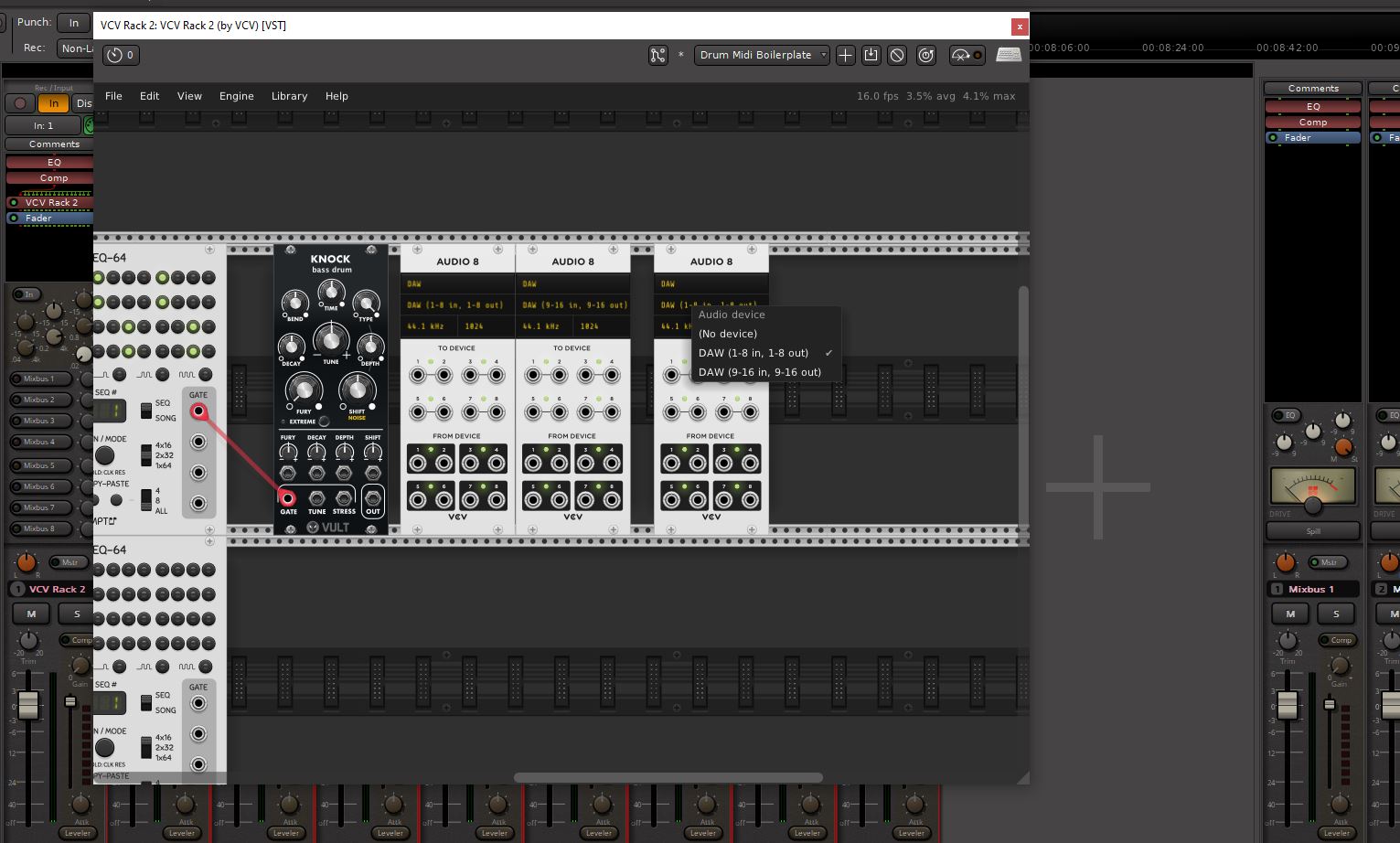Show the virtual keyboard icon
The height and width of the screenshot is (843, 1400).
click(1009, 55)
